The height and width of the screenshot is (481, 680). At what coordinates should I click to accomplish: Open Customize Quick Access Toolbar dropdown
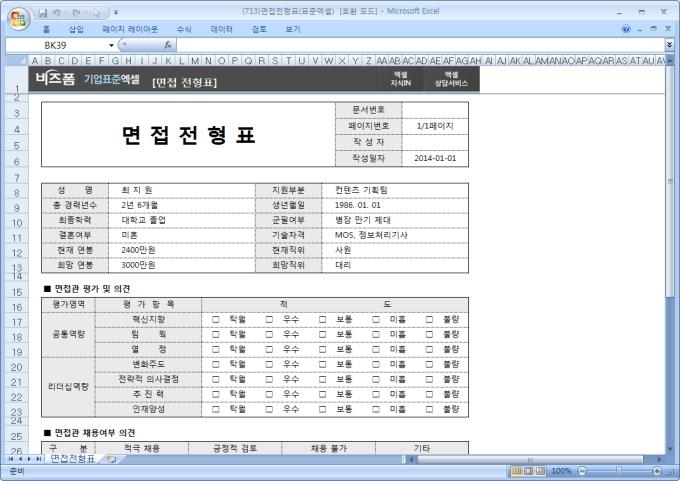pyautogui.click(x=116, y=13)
